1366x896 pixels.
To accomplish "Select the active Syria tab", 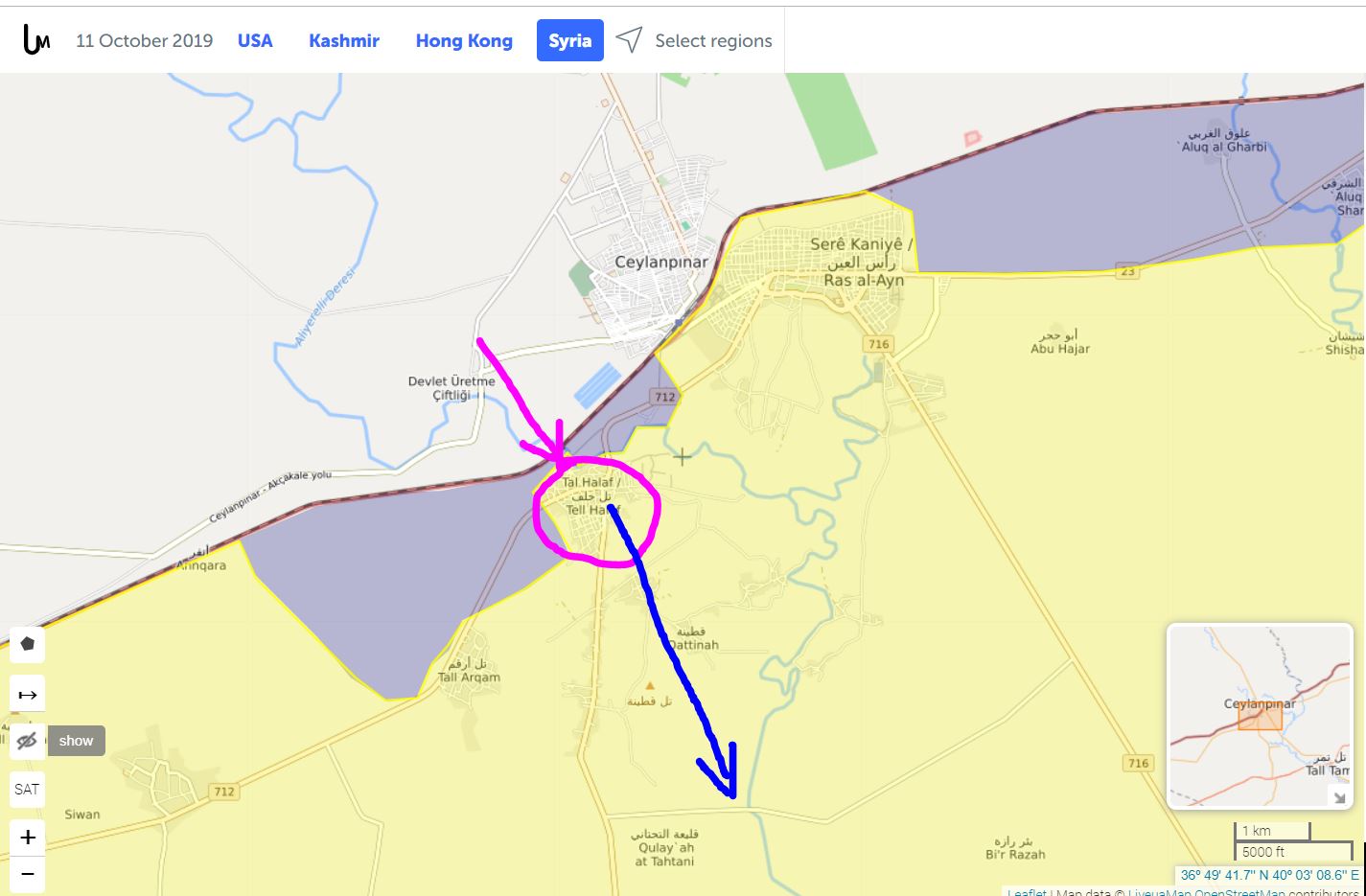I will [x=569, y=41].
